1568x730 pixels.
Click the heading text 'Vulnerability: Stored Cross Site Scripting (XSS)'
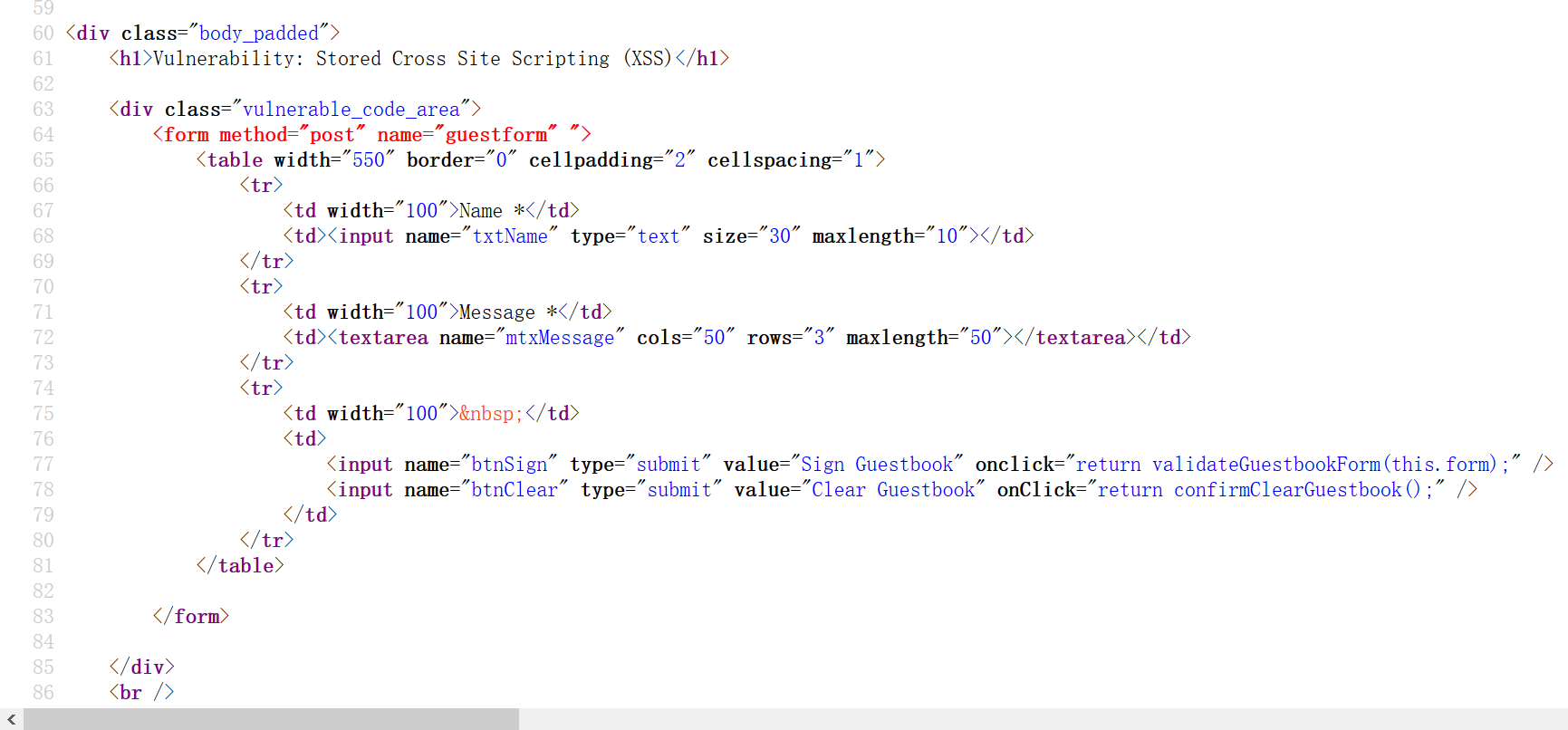pos(413,59)
